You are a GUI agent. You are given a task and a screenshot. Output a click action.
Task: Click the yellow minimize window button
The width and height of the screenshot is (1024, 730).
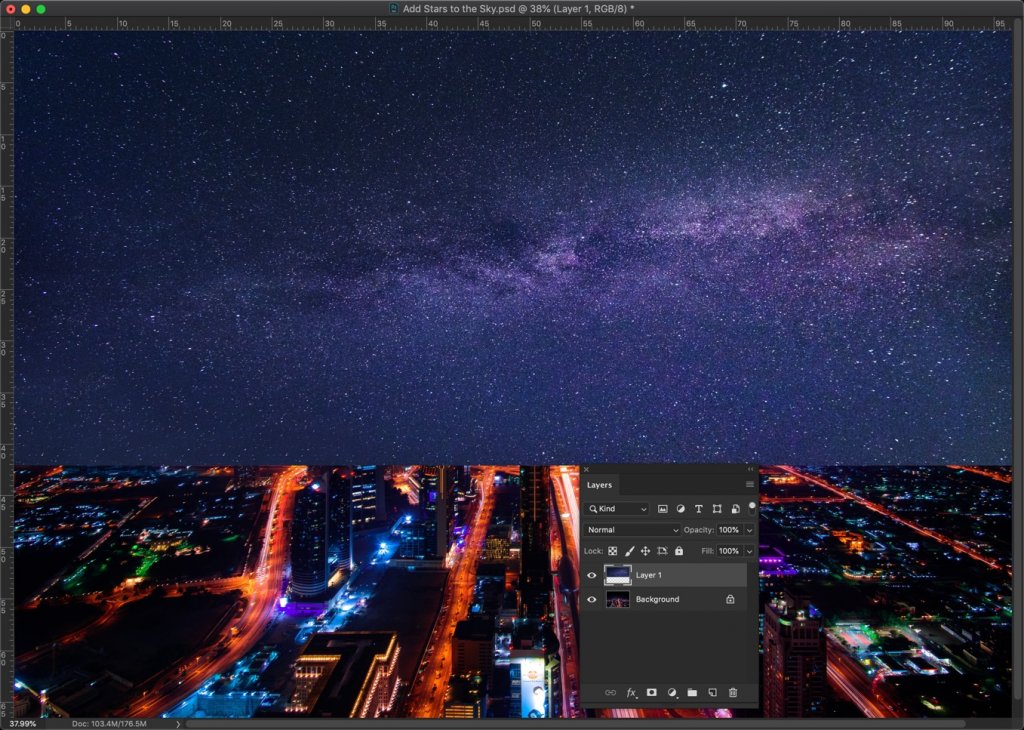(x=26, y=9)
